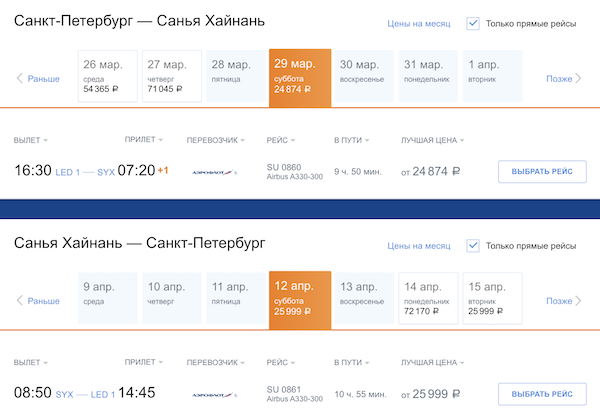
Task: Click left arrow 'Раньше' in outbound dates
Action: pos(39,78)
